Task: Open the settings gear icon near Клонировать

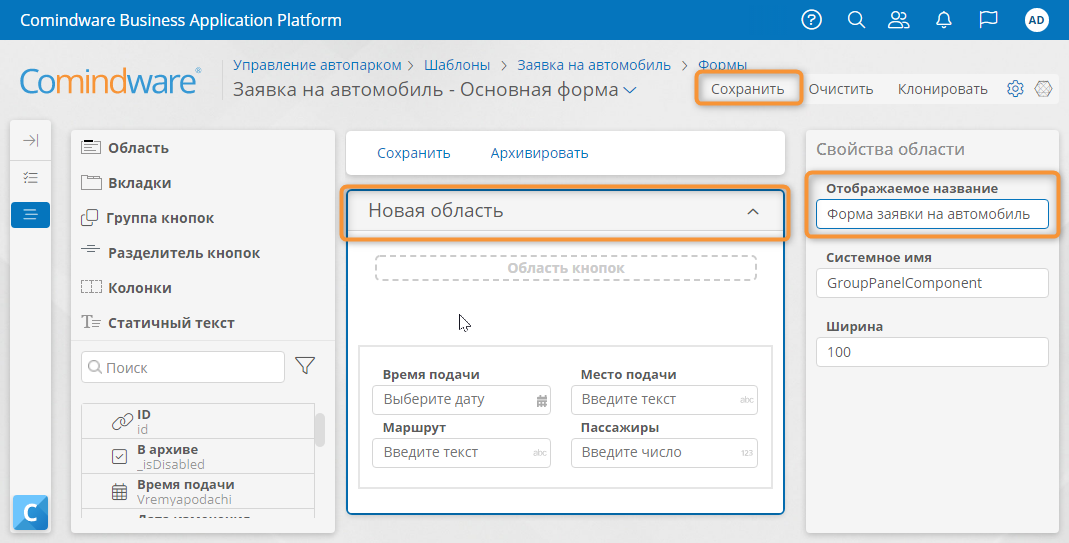Action: (x=1015, y=89)
